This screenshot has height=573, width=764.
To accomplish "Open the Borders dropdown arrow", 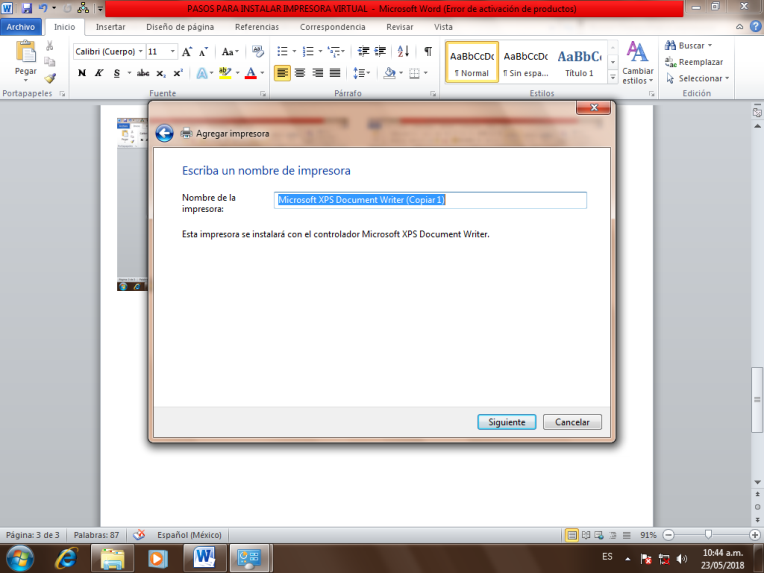I will click(x=425, y=73).
